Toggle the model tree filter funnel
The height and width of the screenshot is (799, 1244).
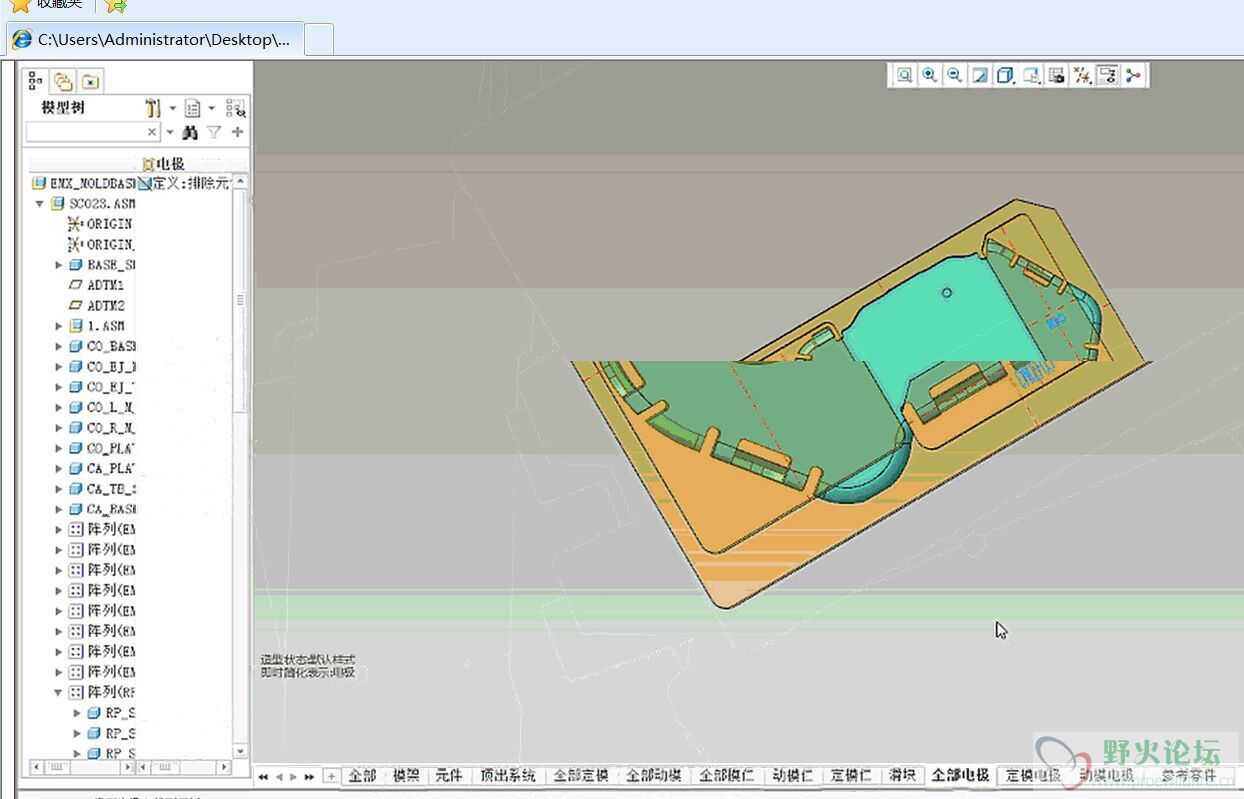[213, 132]
